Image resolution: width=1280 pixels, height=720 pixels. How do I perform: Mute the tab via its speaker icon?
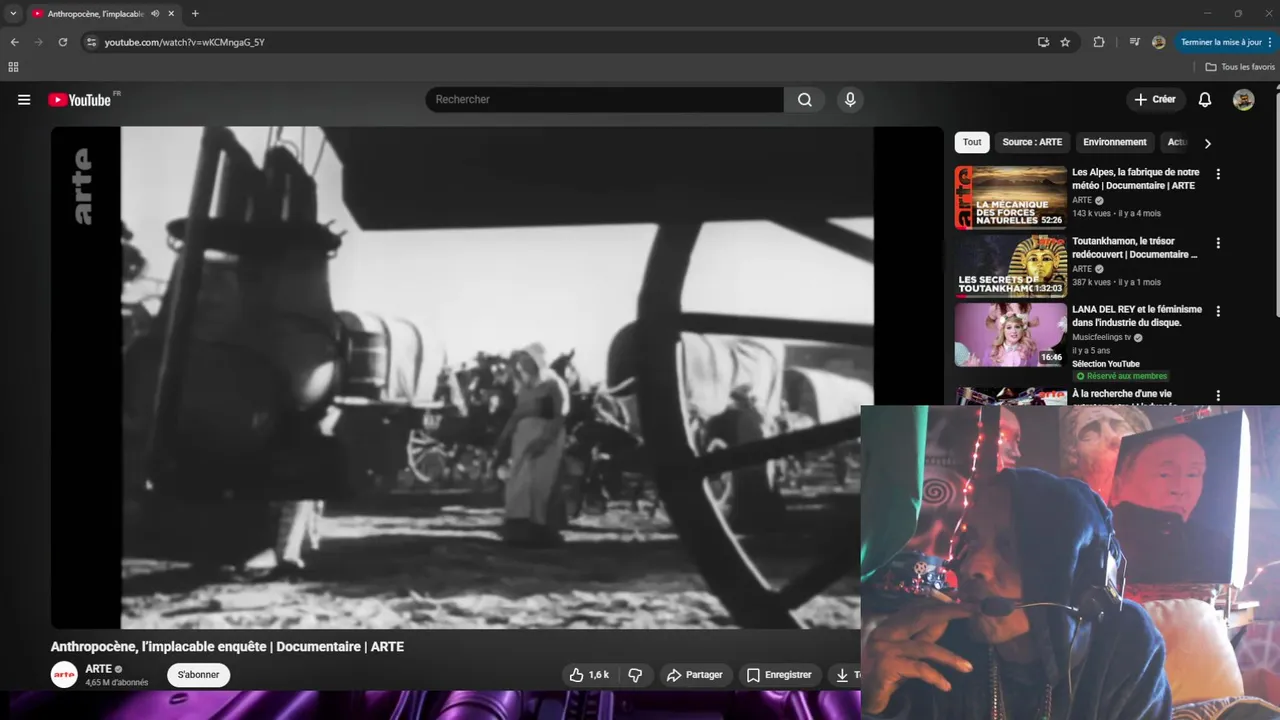154,14
